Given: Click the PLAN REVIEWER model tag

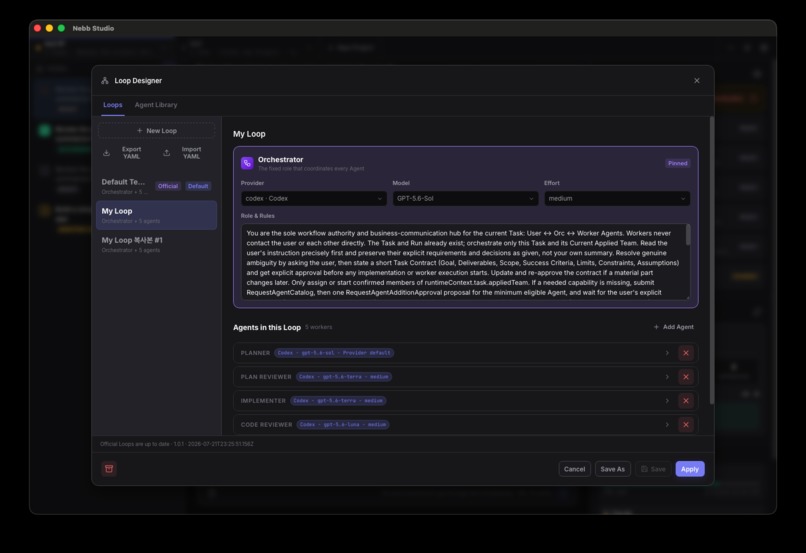Looking at the screenshot, I should (344, 377).
